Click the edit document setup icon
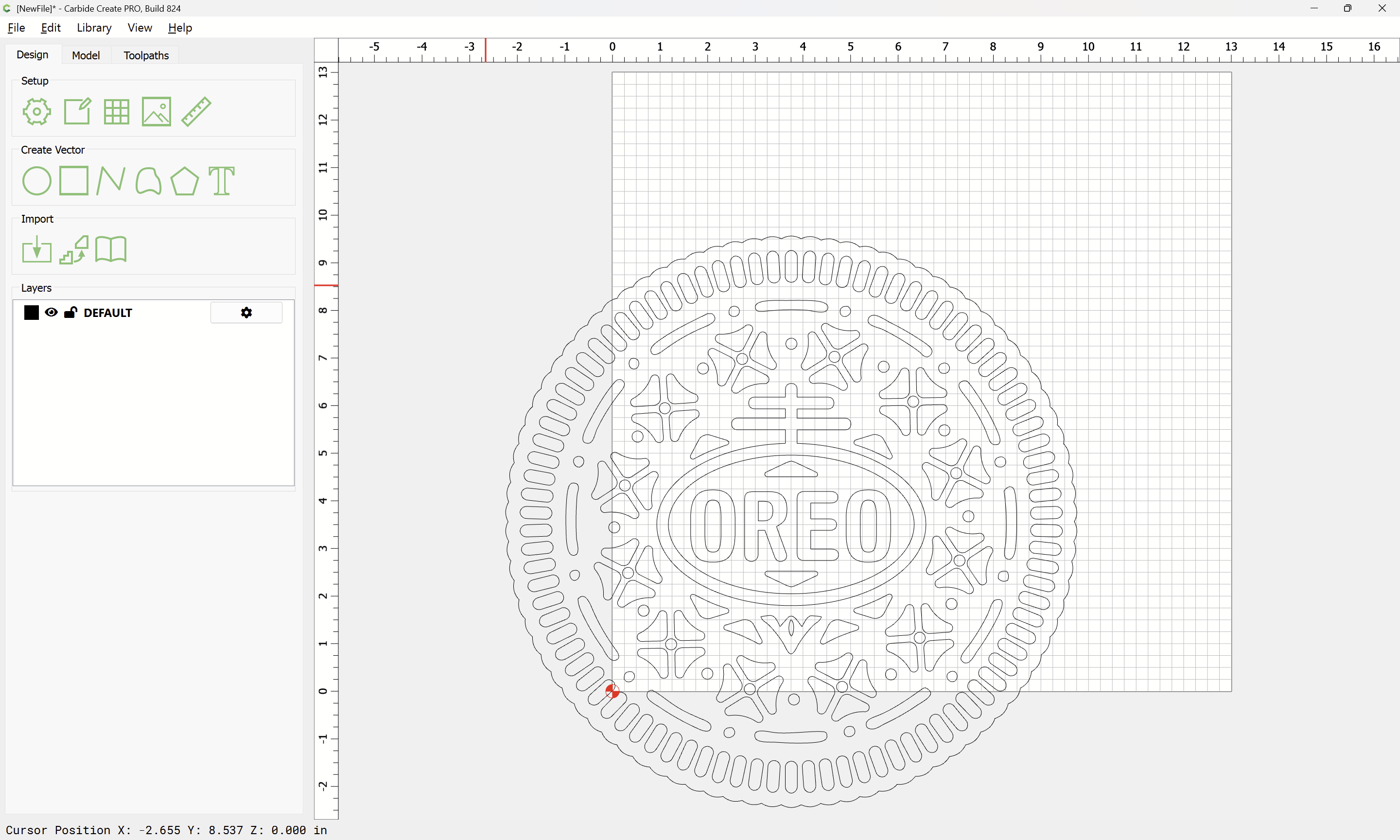 77,111
